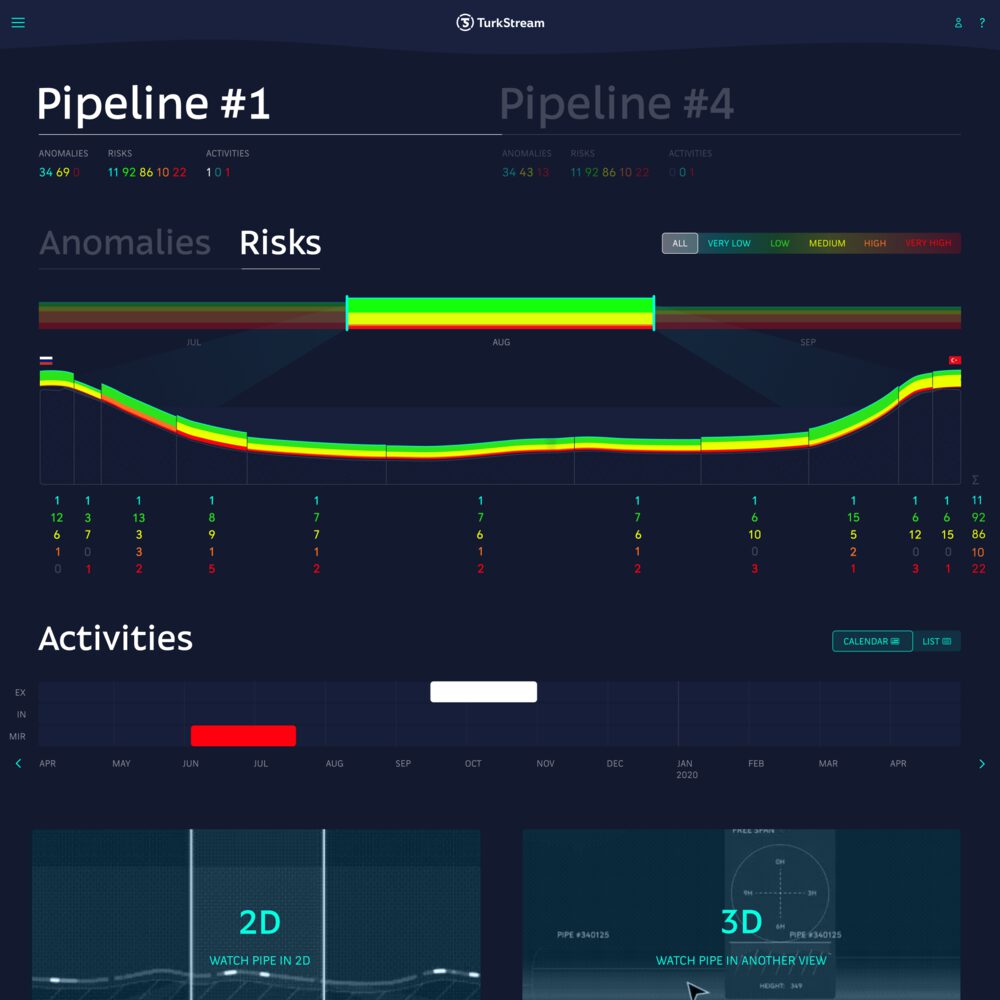Click the help question mark icon
Screen dimensions: 1000x1000
pyautogui.click(x=982, y=23)
